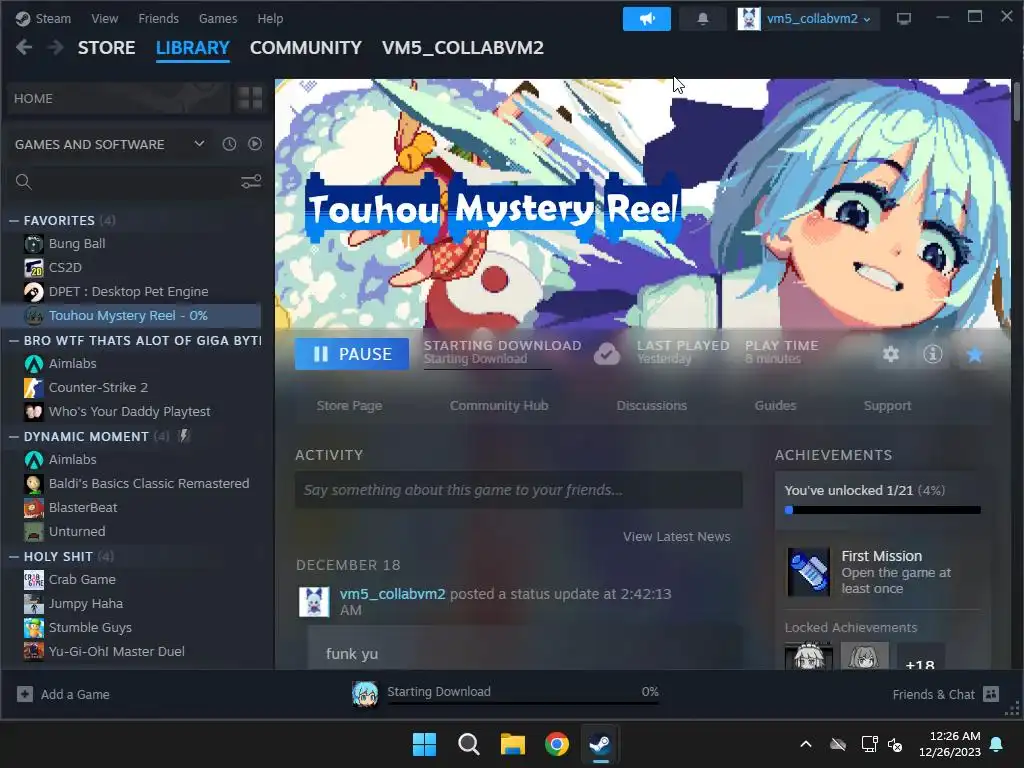Click the bottom download progress bar
1024x768 pixels.
click(523, 703)
